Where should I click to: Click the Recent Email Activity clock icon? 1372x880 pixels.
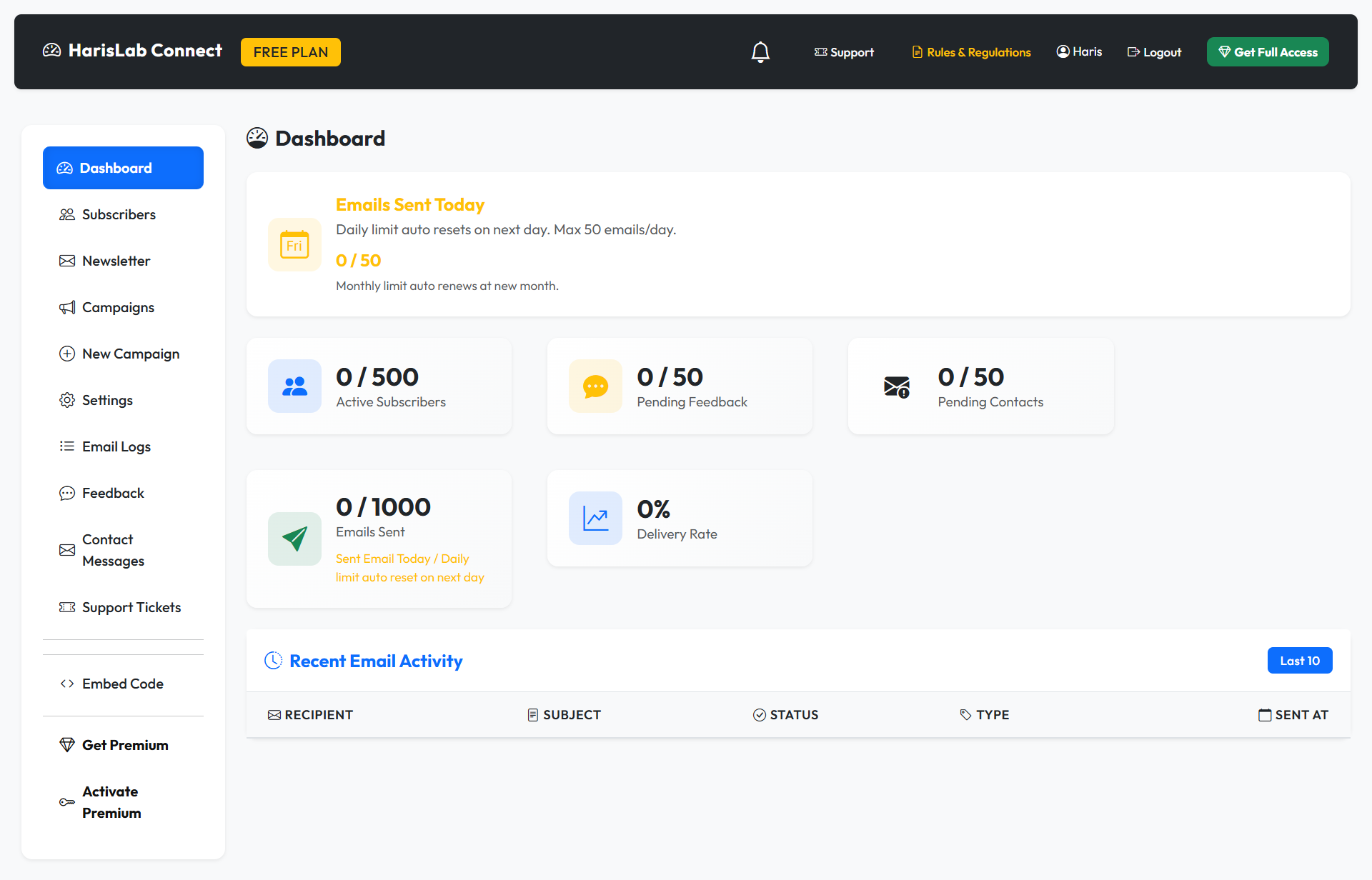pyautogui.click(x=273, y=661)
